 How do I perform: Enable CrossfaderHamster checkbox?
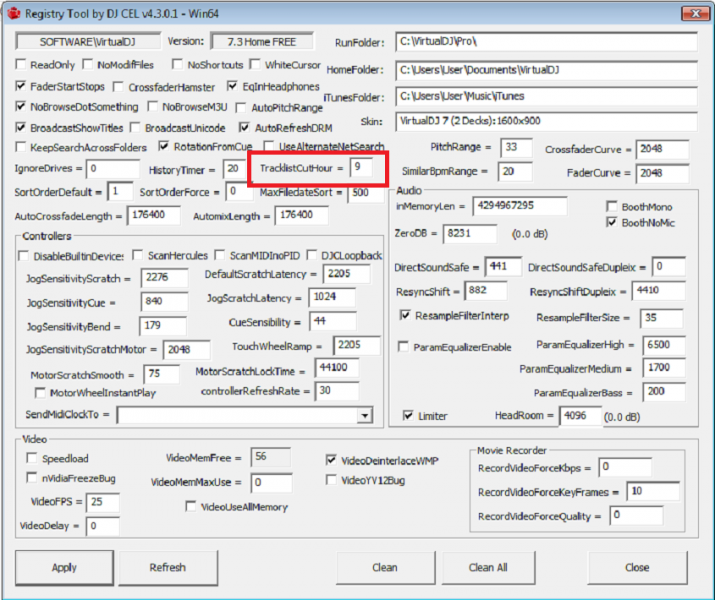[119, 86]
